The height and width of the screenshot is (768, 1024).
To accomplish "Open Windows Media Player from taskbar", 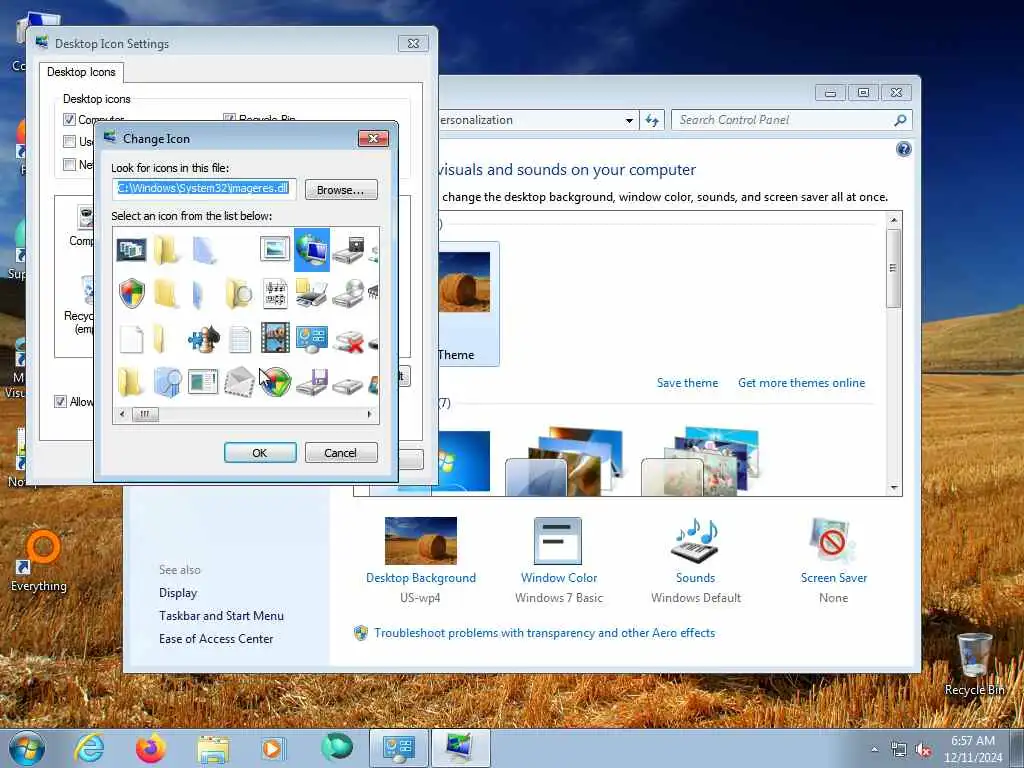I will [x=273, y=748].
